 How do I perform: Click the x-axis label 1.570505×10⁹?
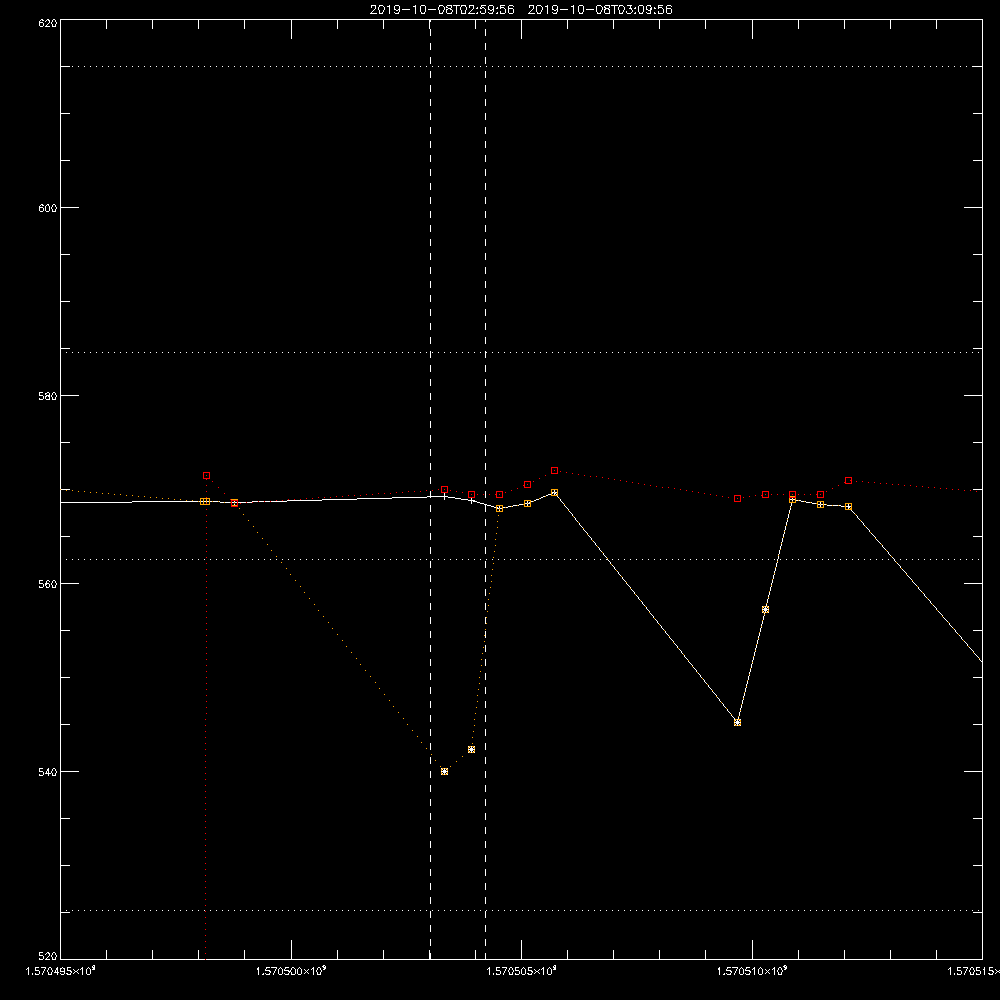(x=522, y=971)
